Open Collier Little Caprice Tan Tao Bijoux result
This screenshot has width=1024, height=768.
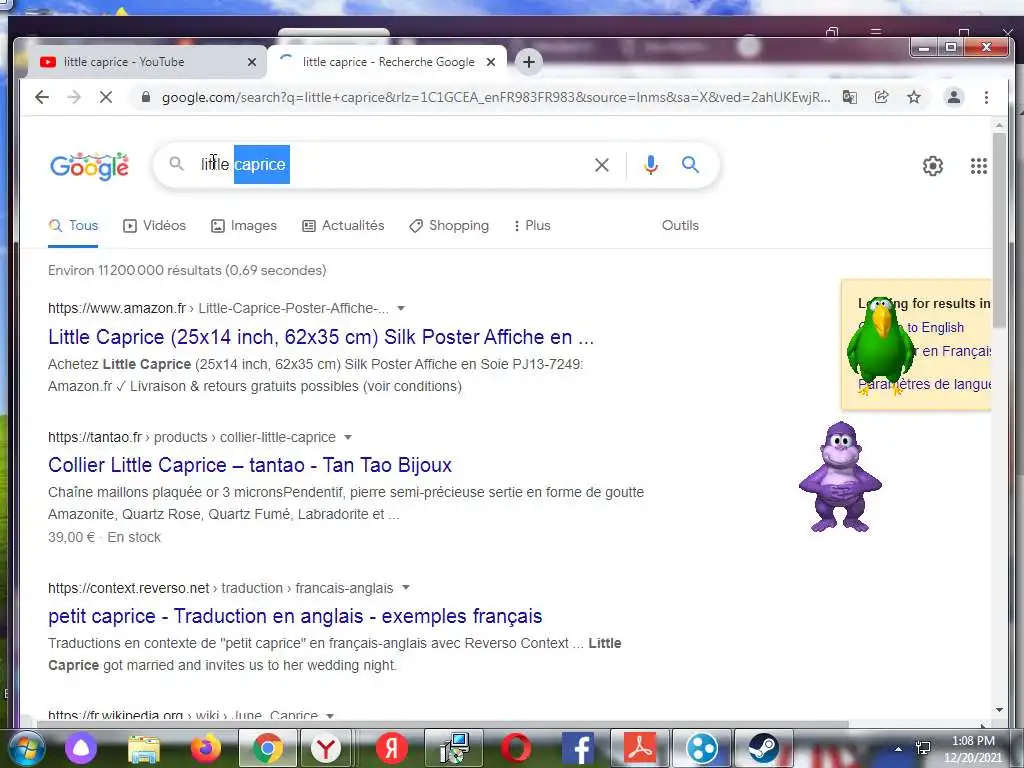point(249,465)
